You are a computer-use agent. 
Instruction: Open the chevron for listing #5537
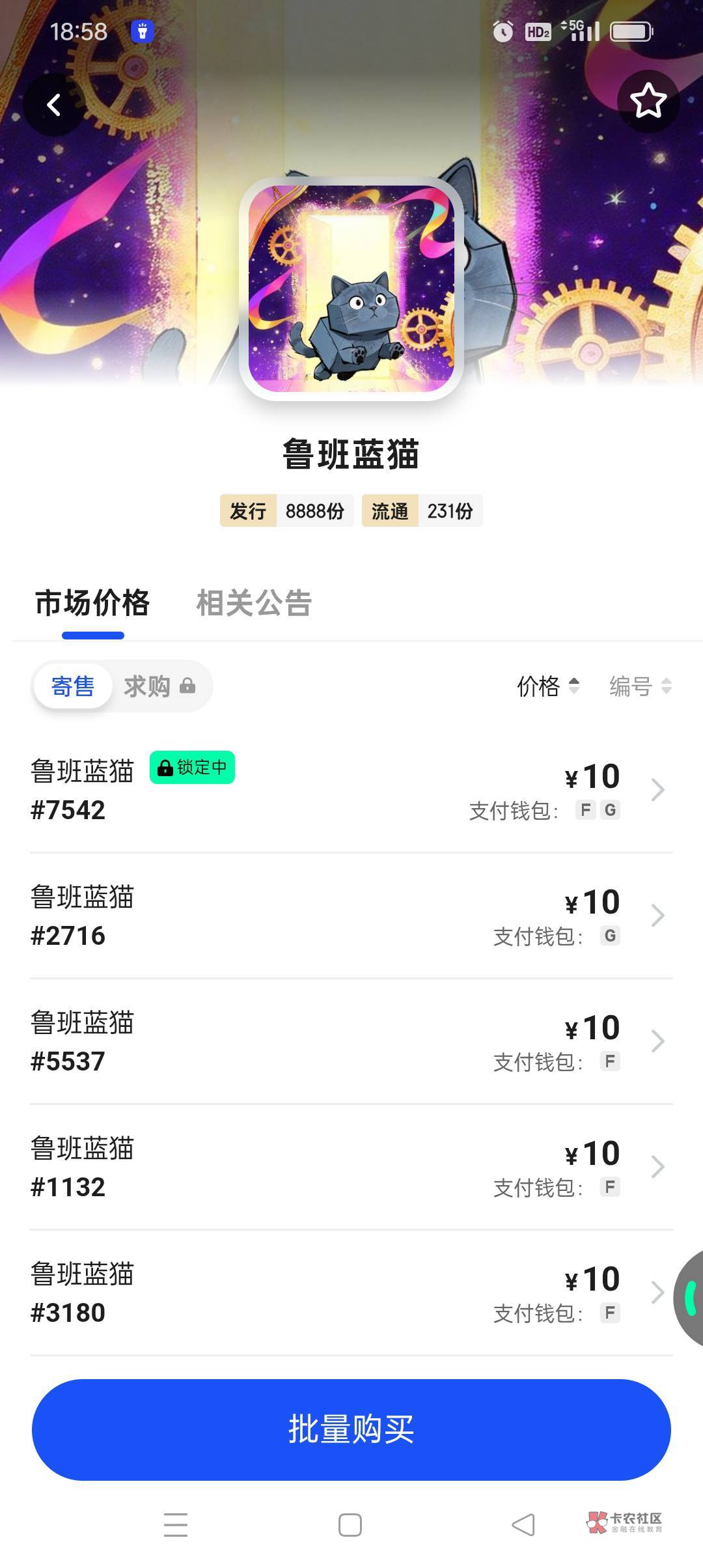pos(657,1041)
